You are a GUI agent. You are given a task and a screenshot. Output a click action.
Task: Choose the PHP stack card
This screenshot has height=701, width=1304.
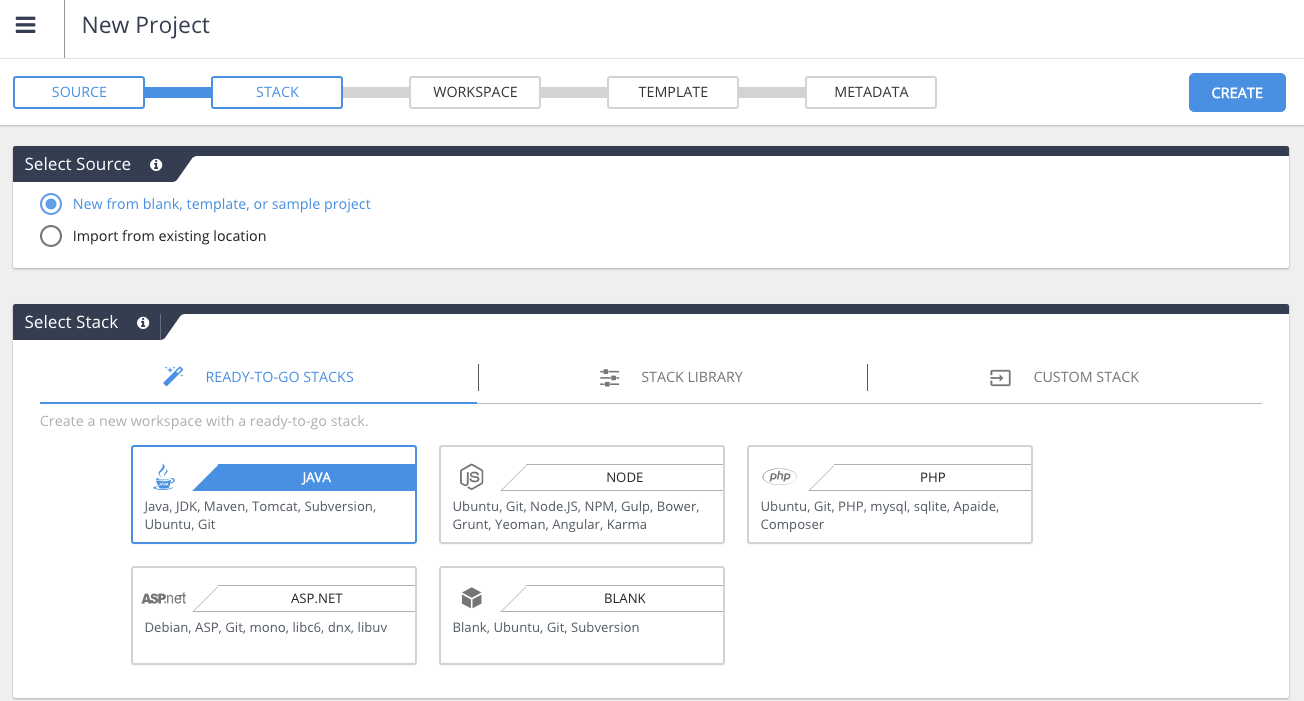(890, 494)
